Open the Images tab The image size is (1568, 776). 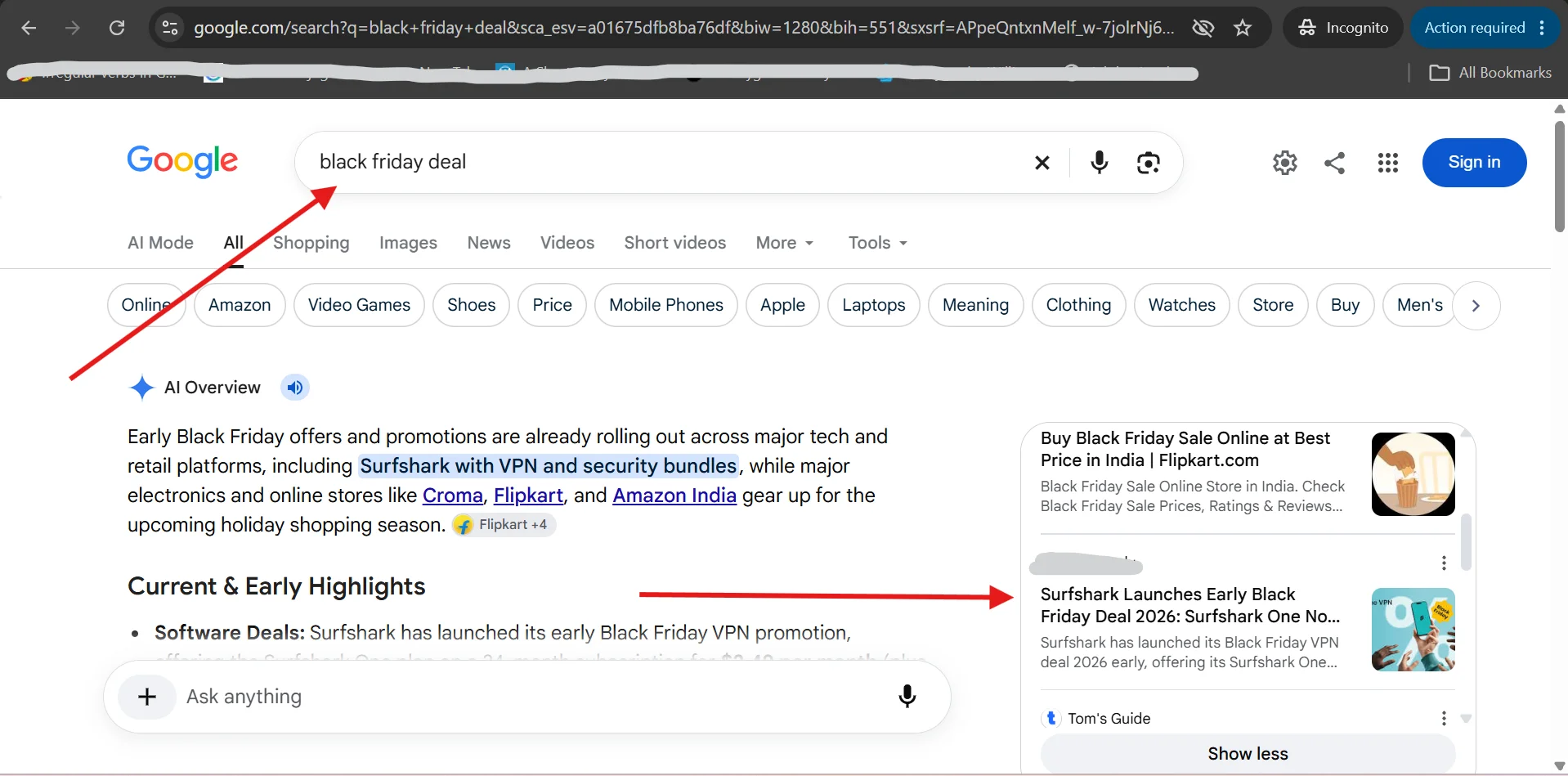pyautogui.click(x=408, y=243)
